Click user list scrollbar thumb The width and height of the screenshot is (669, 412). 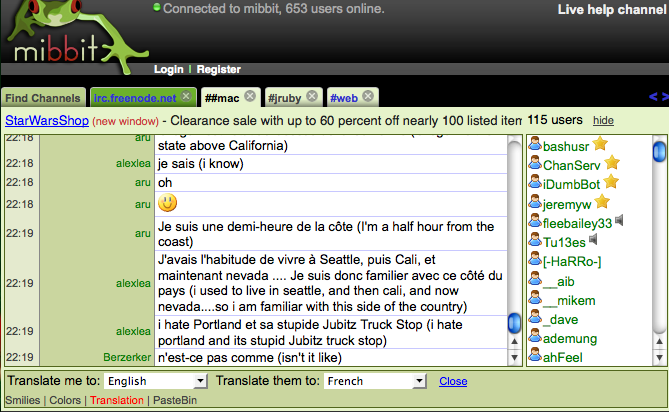tap(659, 151)
